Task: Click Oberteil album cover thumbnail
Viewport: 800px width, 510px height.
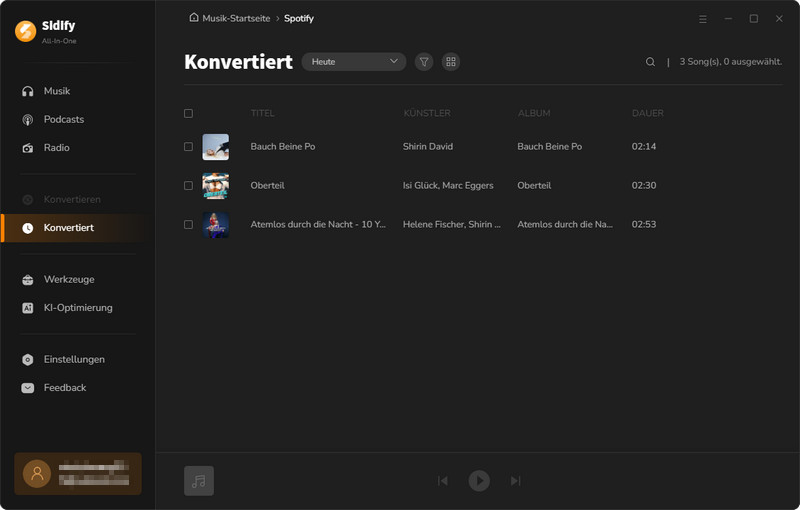Action: point(215,186)
